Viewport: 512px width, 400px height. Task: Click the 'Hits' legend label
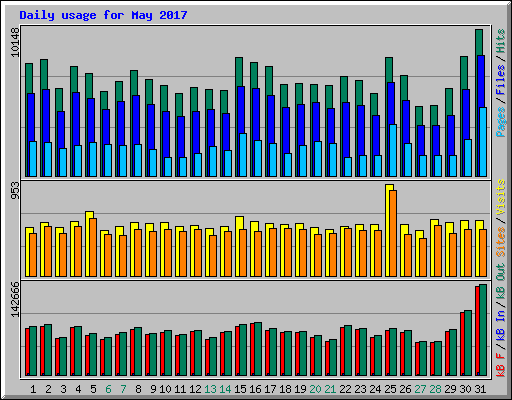tap(500, 41)
